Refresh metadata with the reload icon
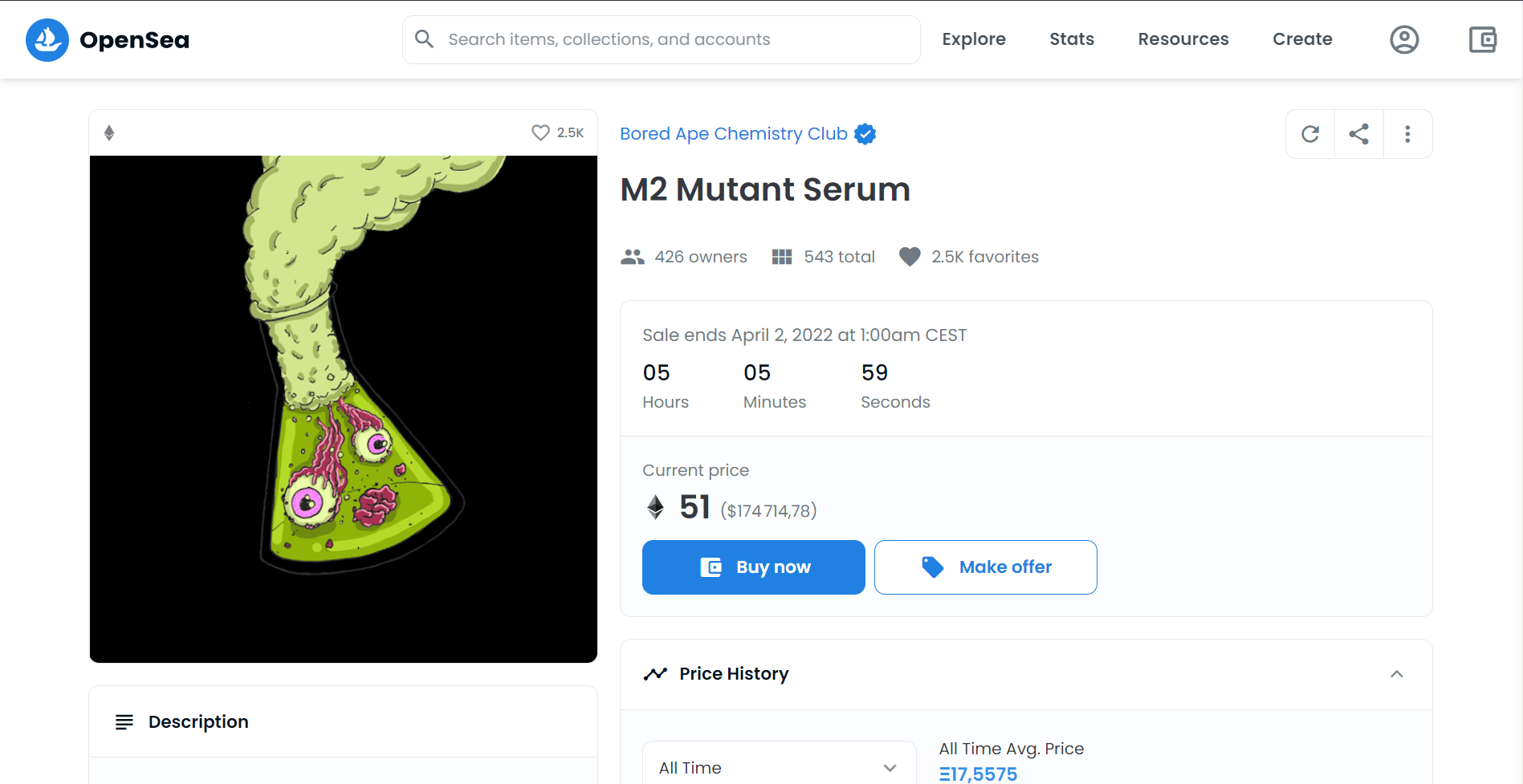Screen dimensions: 1523x784 [1310, 134]
